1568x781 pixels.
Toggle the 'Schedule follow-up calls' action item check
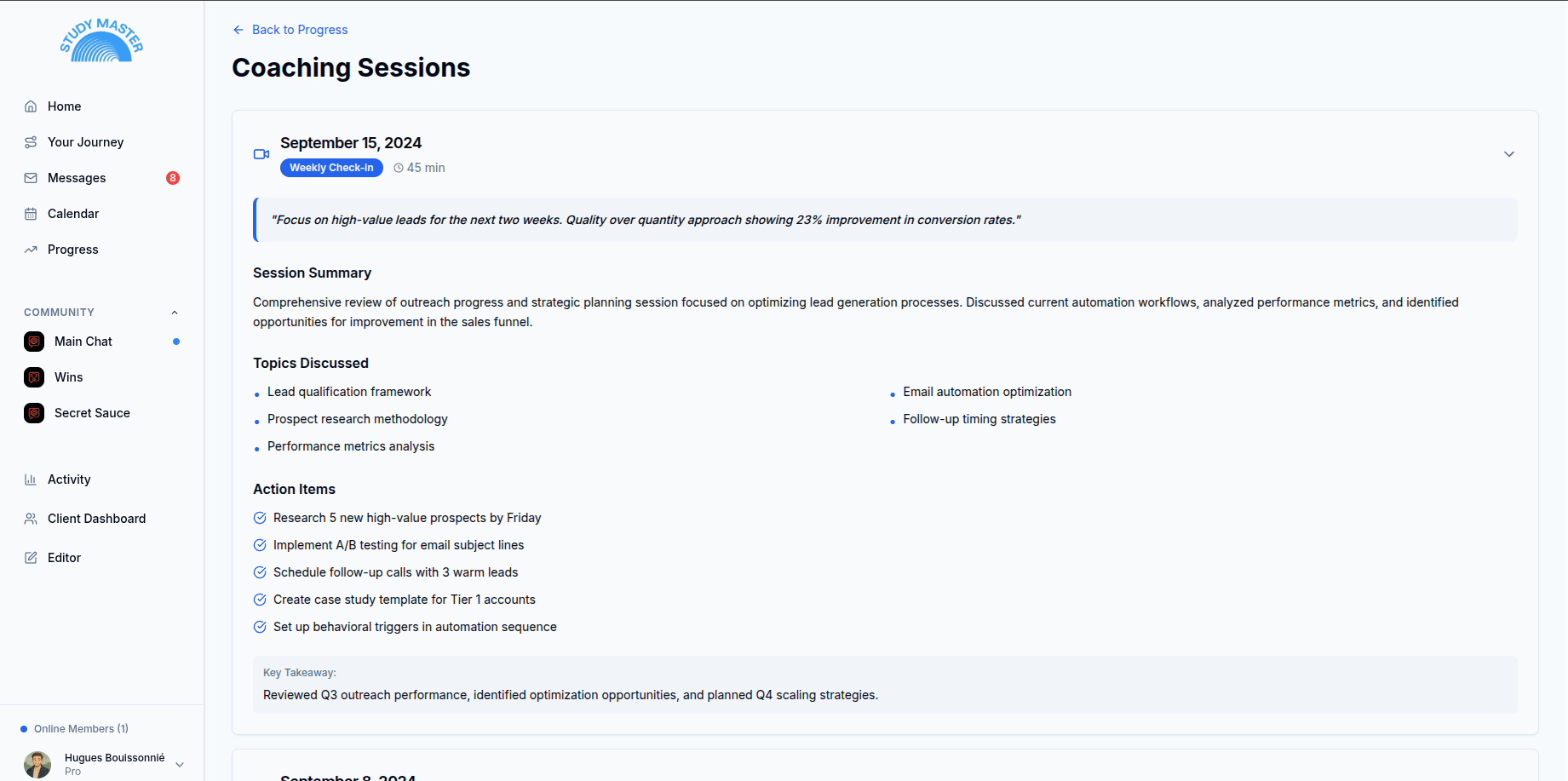click(x=260, y=572)
